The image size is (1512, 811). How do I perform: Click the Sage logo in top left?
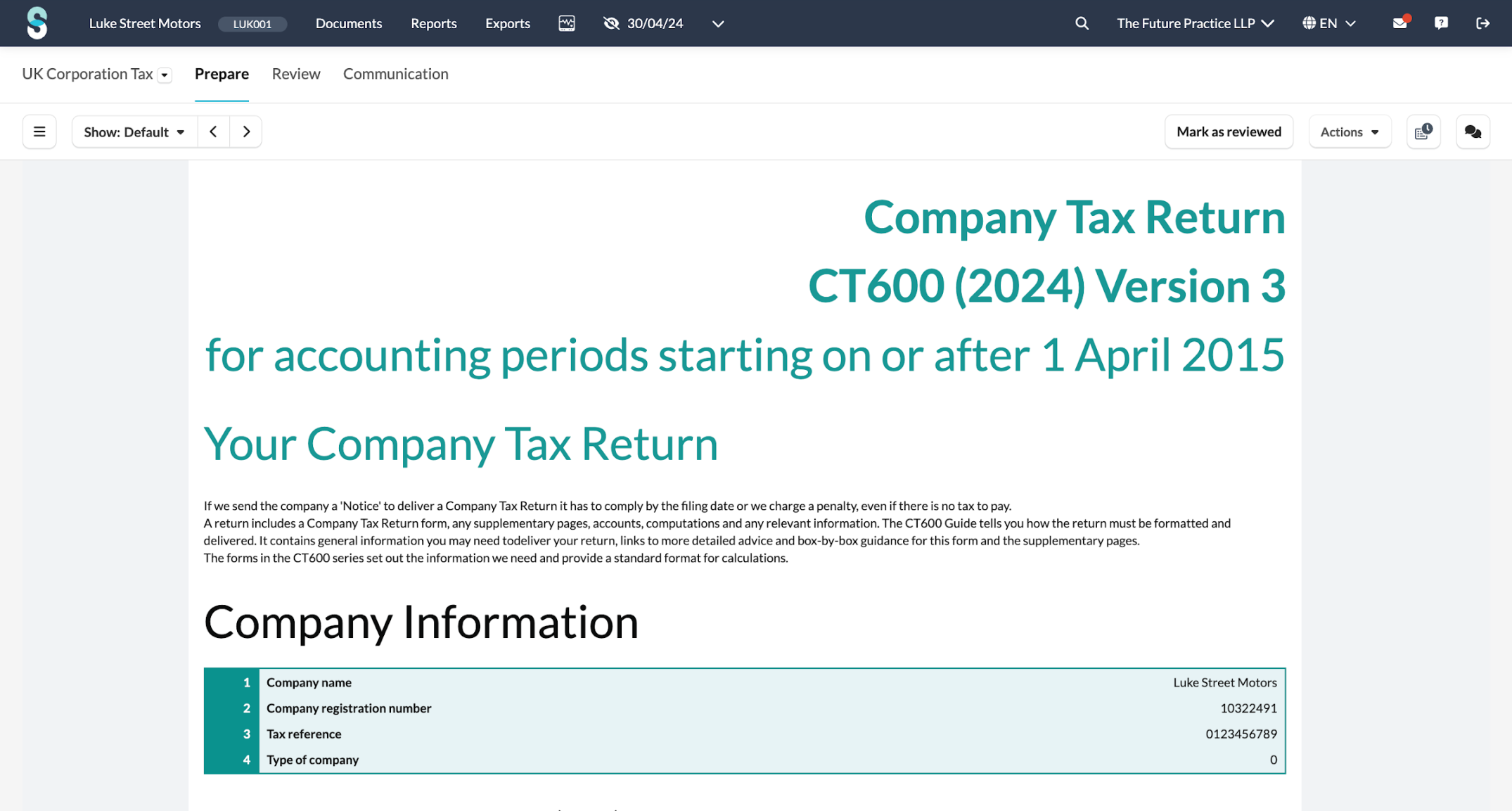click(36, 23)
